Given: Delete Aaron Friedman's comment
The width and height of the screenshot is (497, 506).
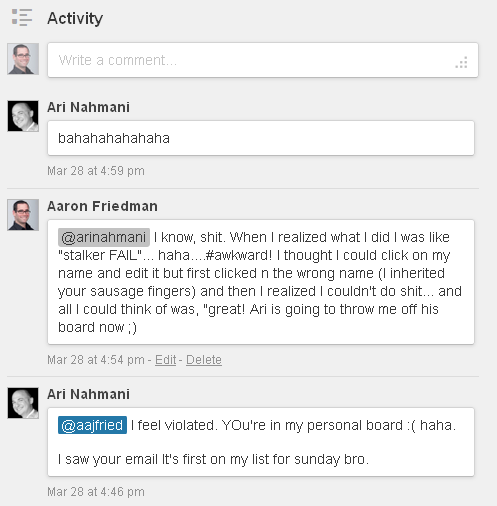Looking at the screenshot, I should (x=204, y=360).
